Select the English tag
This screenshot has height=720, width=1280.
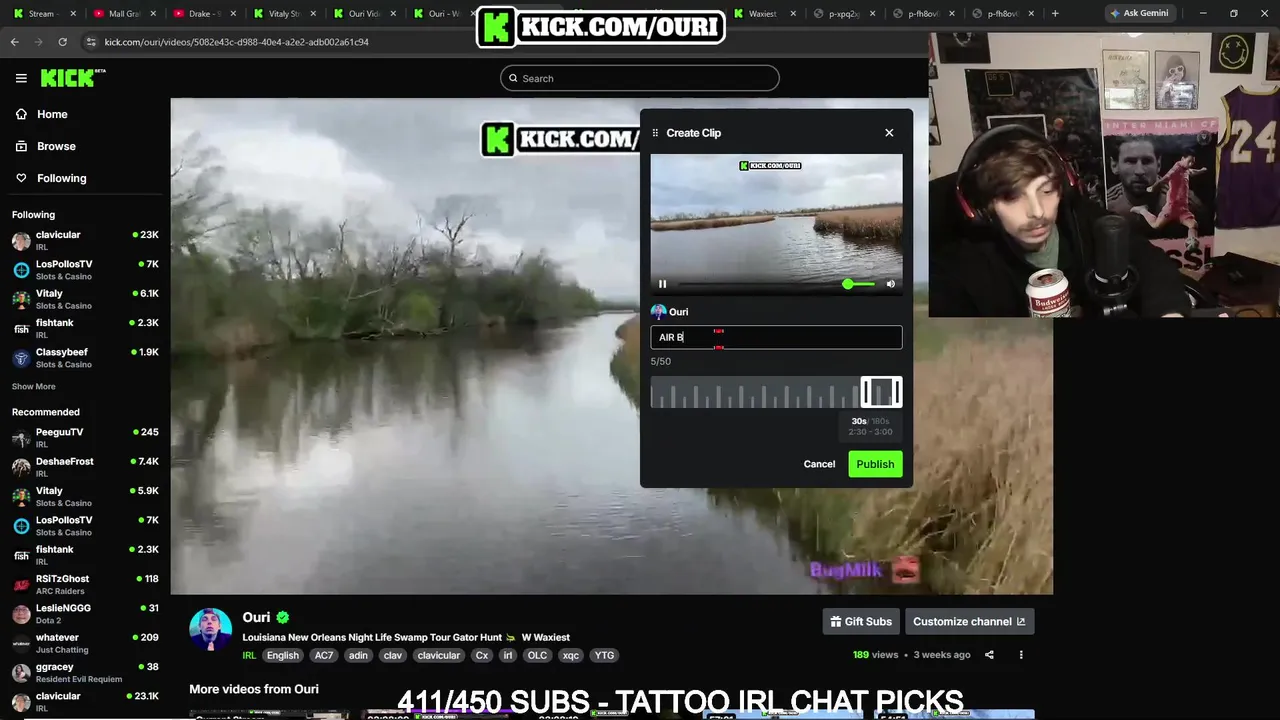coord(283,655)
